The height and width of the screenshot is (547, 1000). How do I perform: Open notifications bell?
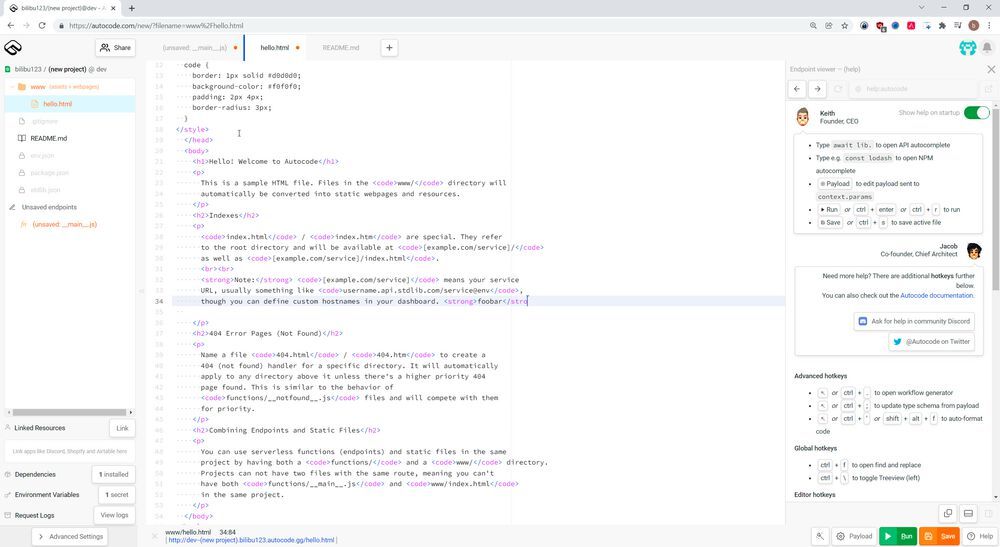point(987,48)
